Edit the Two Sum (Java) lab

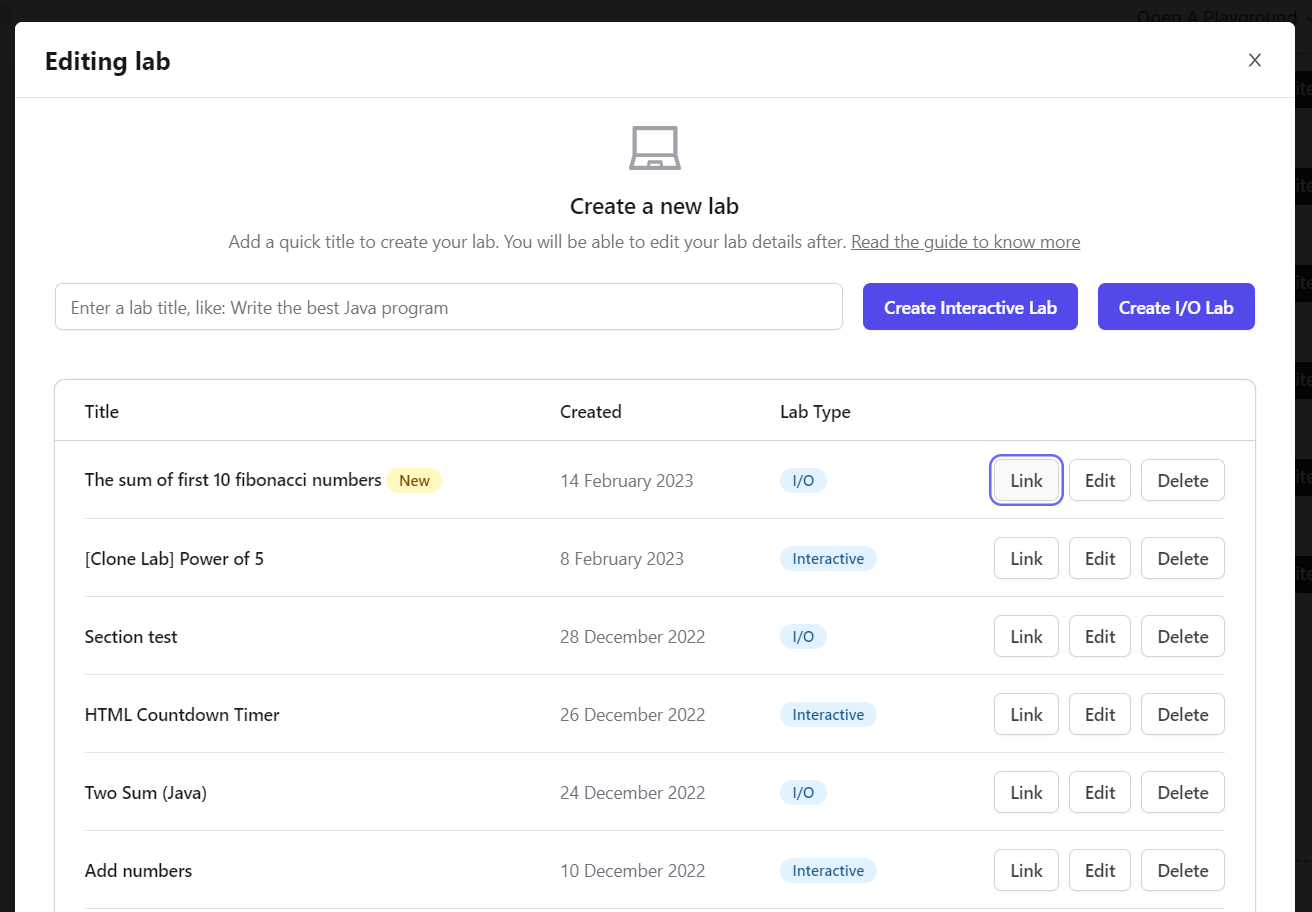pyautogui.click(x=1099, y=793)
